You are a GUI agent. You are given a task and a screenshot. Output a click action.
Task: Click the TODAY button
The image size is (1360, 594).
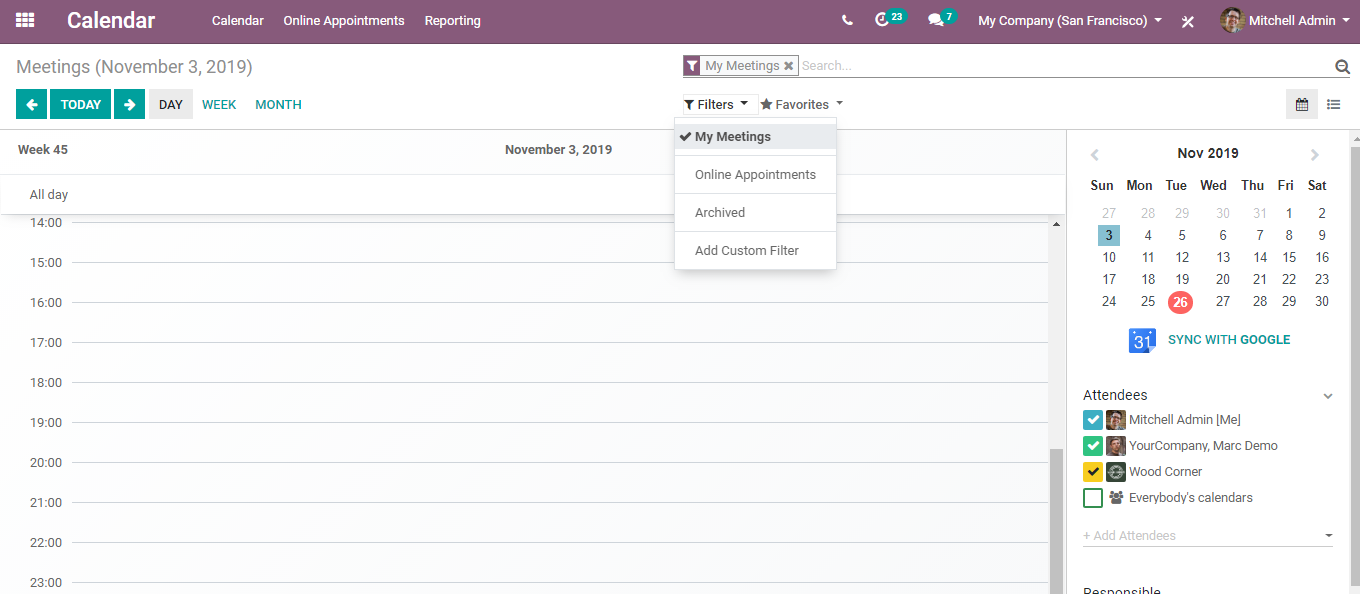80,104
